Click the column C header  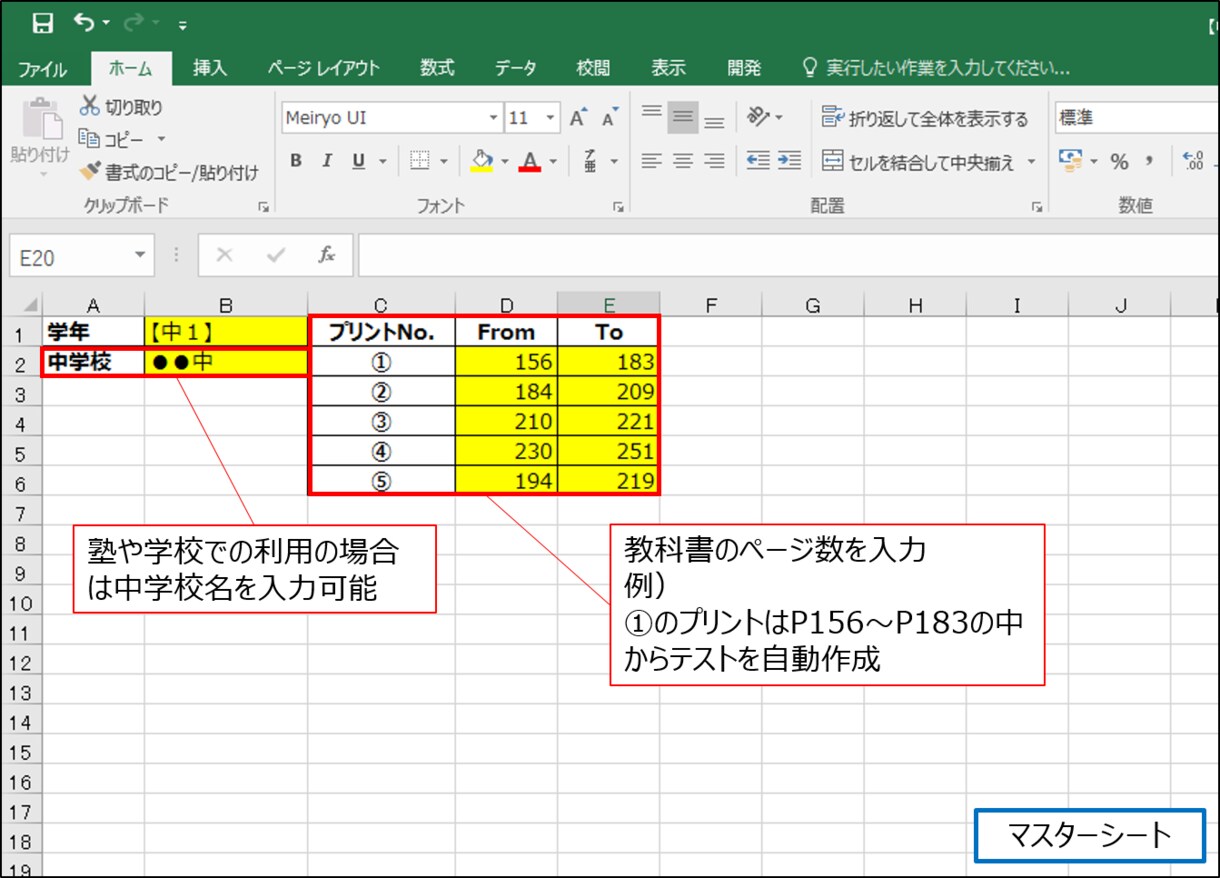tap(381, 306)
